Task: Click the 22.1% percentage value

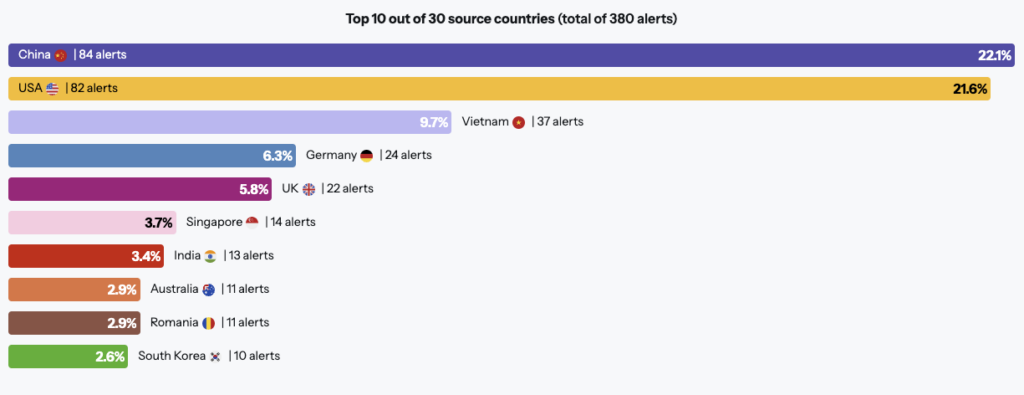Action: tap(994, 56)
